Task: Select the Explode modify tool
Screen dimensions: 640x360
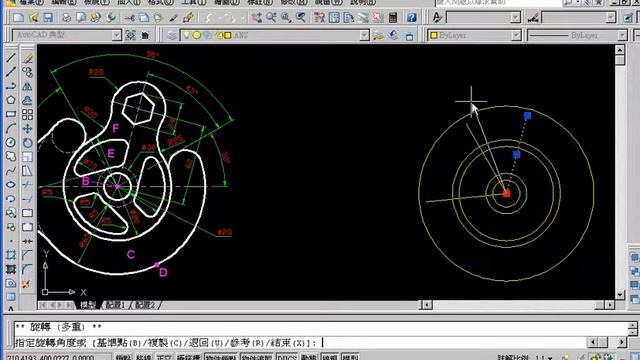Action: 27,283
